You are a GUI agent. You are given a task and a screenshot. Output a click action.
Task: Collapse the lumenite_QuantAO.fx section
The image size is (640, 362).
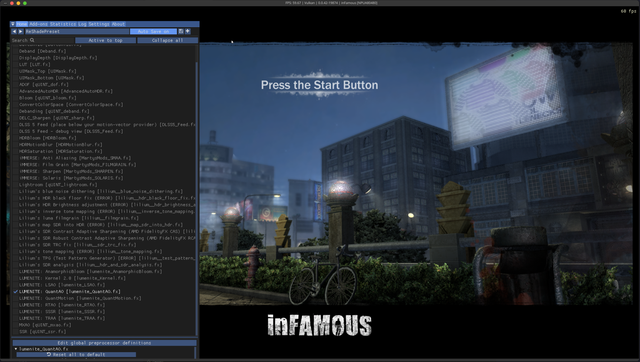16,349
